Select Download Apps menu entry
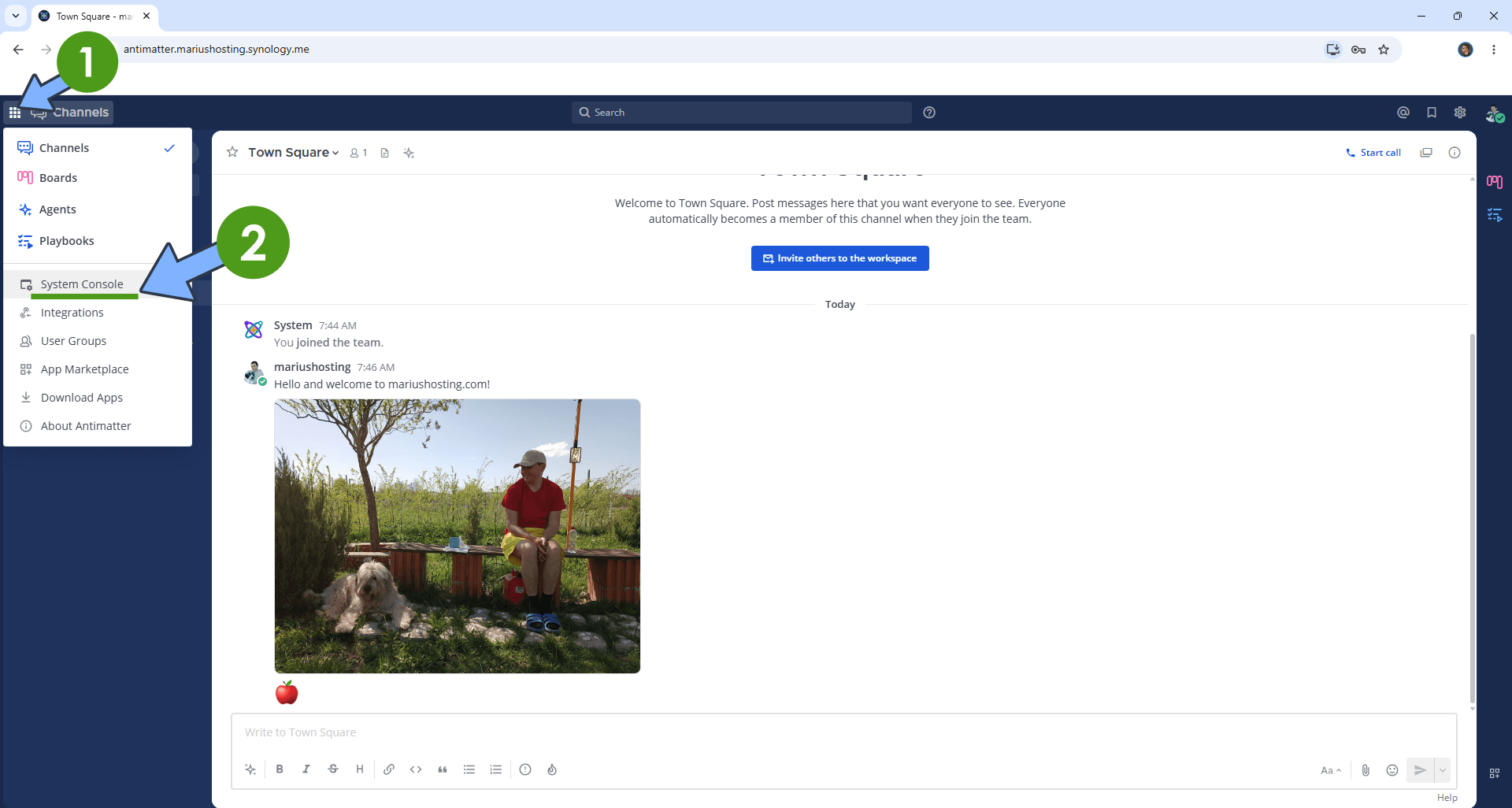Viewport: 1512px width, 808px height. (x=98, y=398)
